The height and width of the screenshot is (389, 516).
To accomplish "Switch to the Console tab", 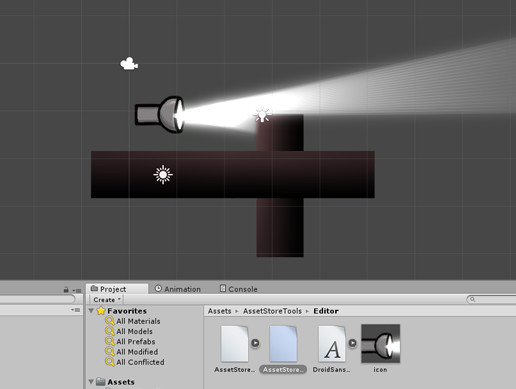I will 239,289.
